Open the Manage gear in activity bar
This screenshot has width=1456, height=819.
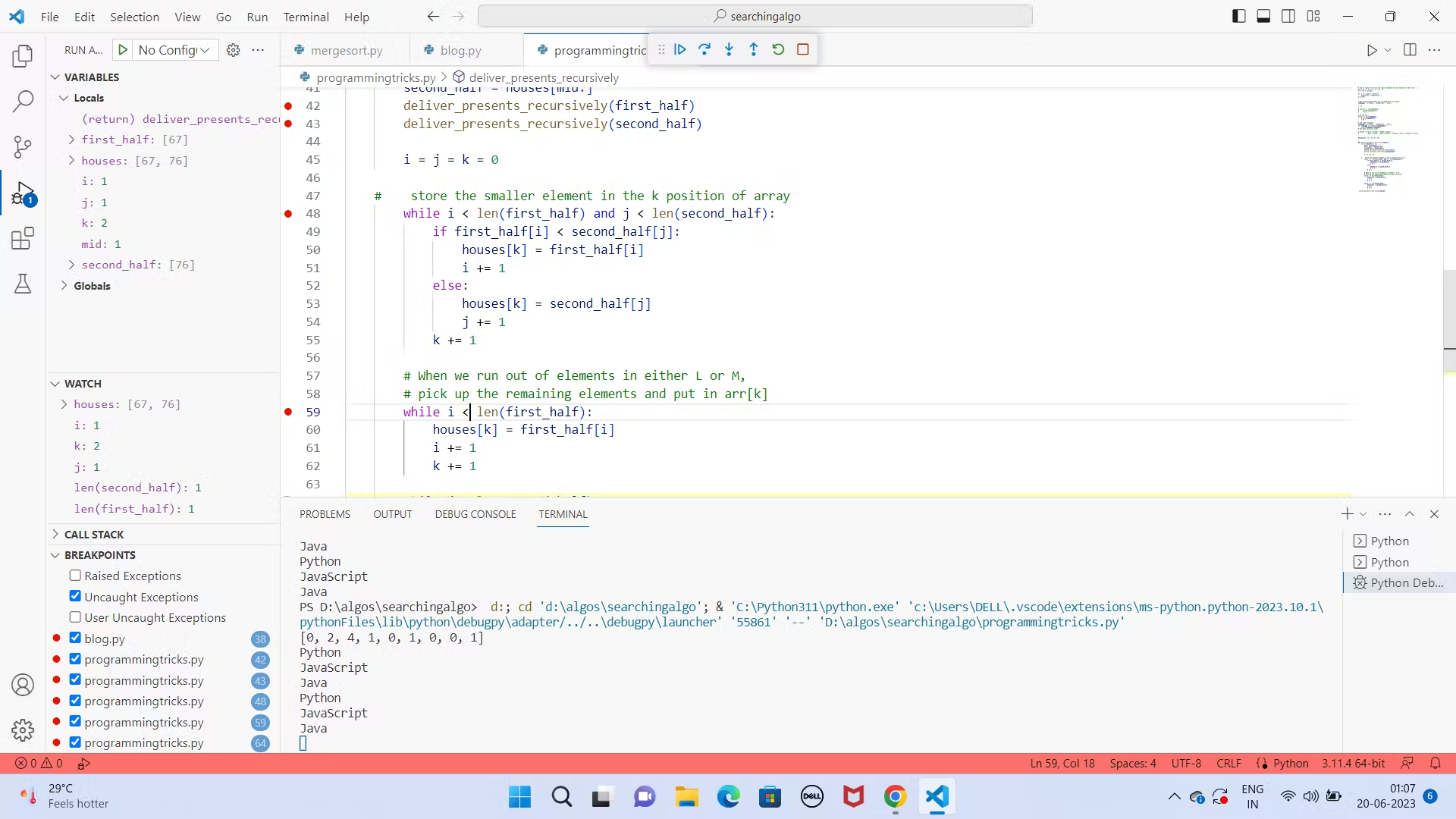pos(23,730)
